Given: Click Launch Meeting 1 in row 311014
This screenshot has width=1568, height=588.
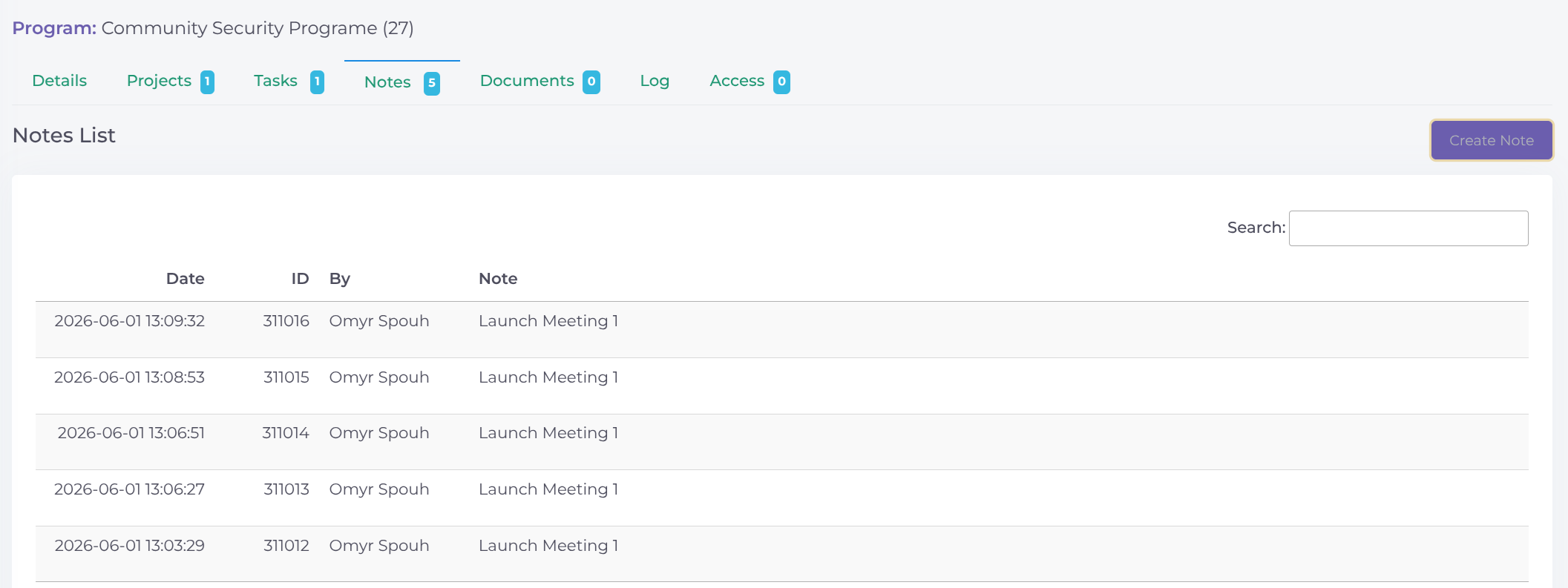Looking at the screenshot, I should pyautogui.click(x=548, y=433).
